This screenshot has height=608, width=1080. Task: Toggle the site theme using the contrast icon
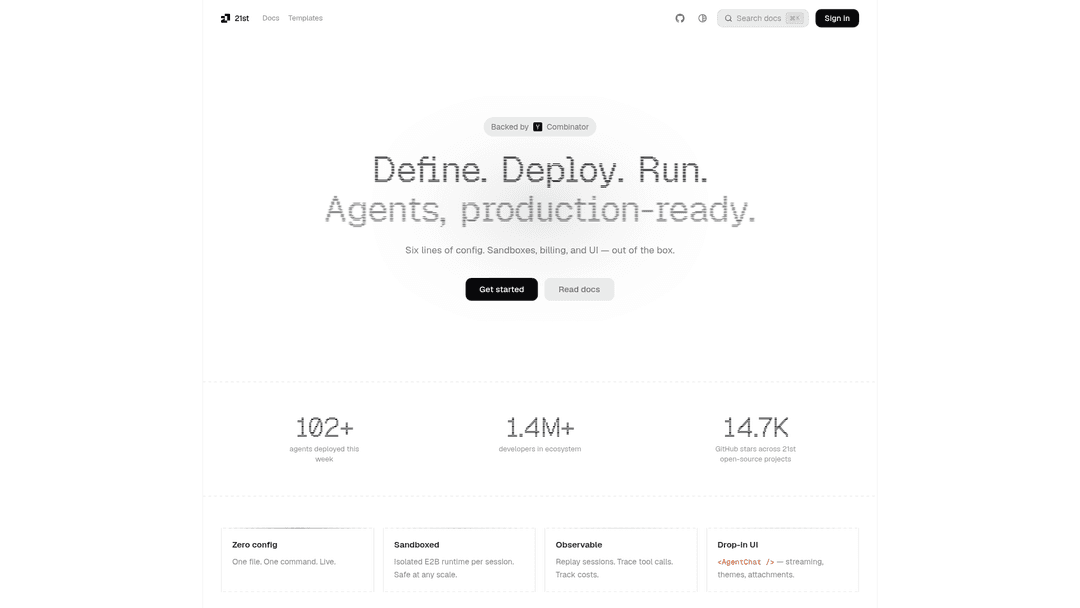click(702, 17)
